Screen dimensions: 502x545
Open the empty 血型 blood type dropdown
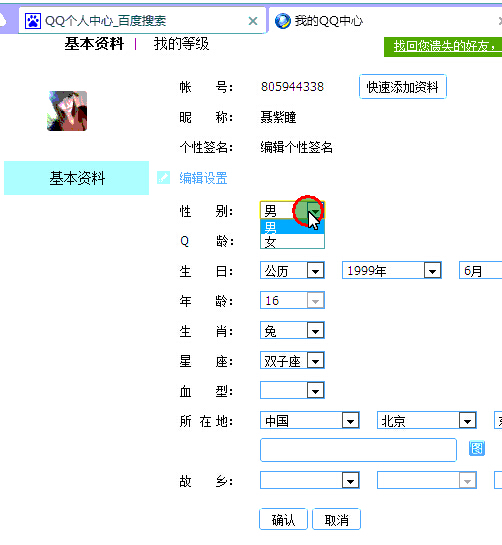(x=292, y=390)
